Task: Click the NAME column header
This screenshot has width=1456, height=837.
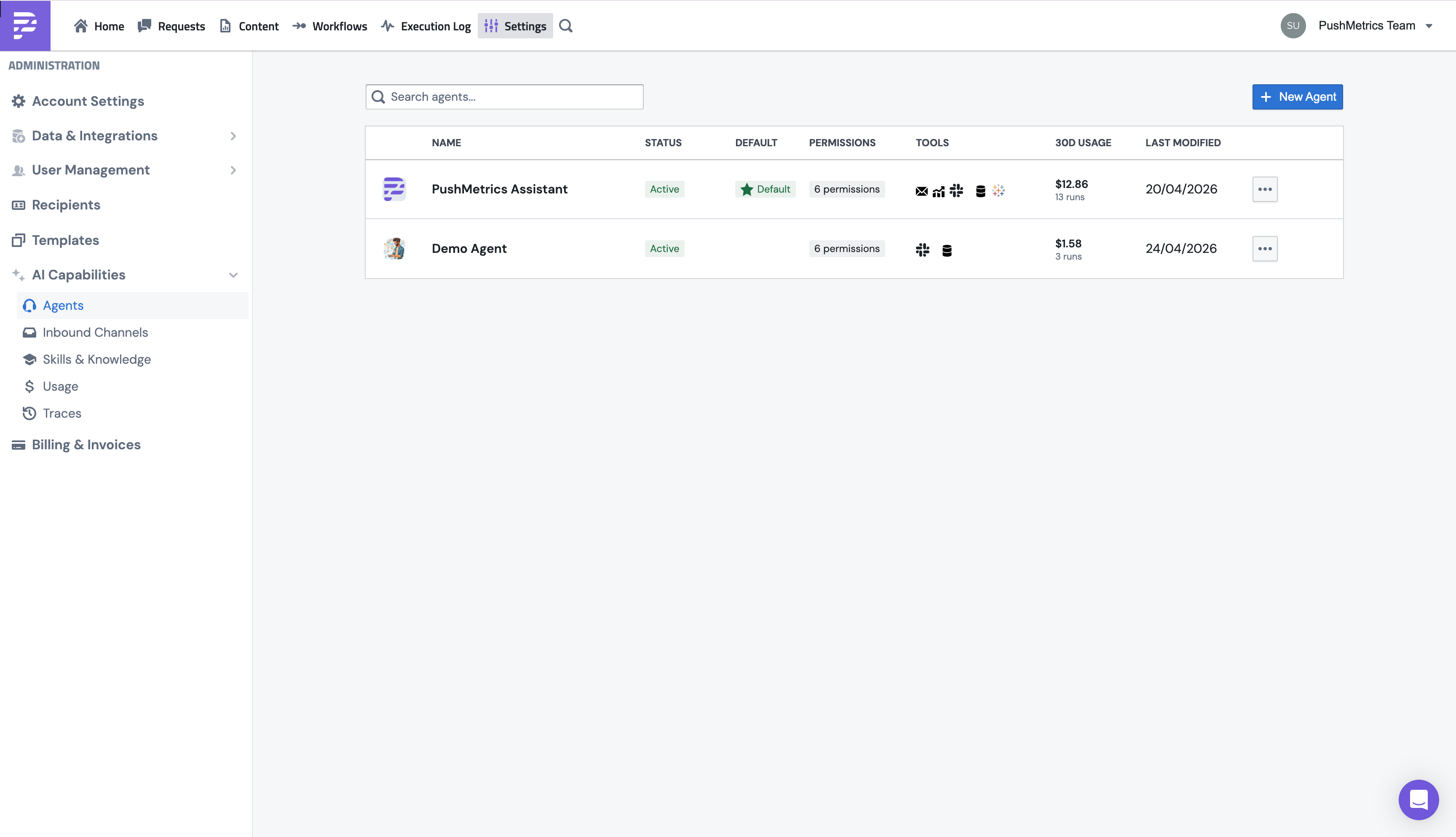Action: pos(447,142)
